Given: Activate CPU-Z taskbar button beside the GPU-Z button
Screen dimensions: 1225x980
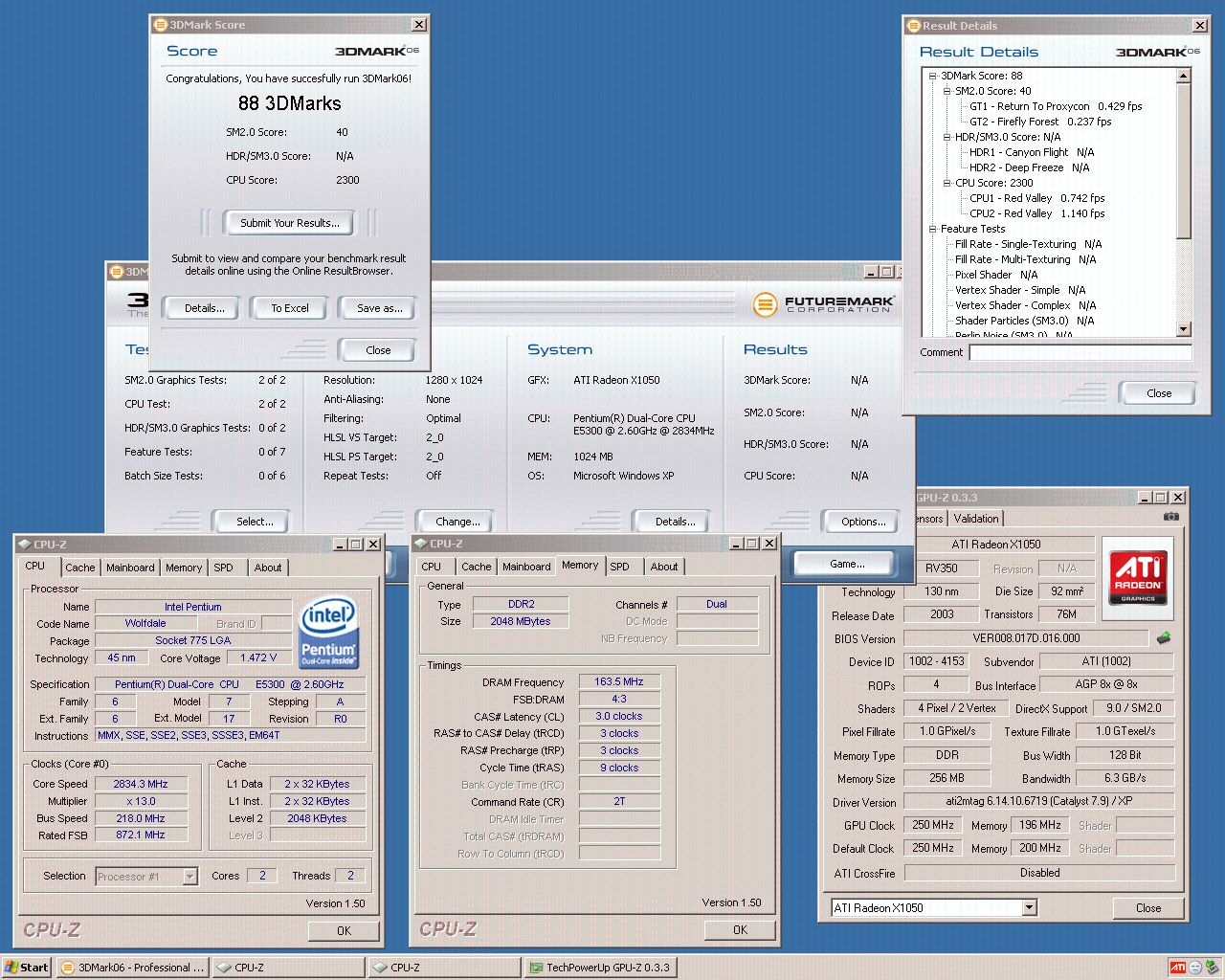Looking at the screenshot, I should [444, 967].
